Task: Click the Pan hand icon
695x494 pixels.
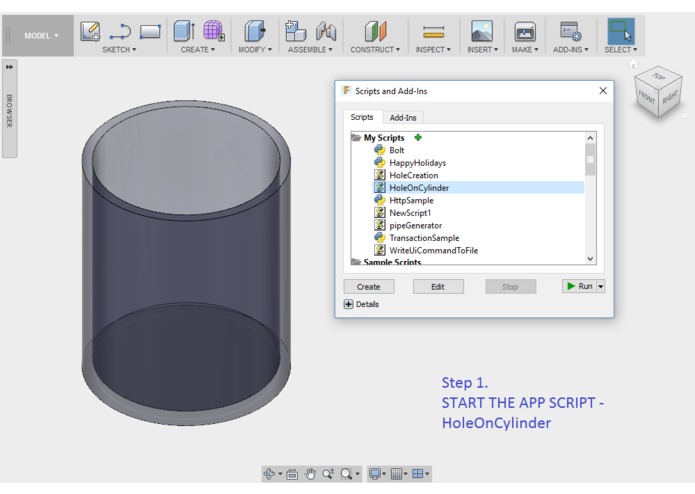Action: point(310,474)
